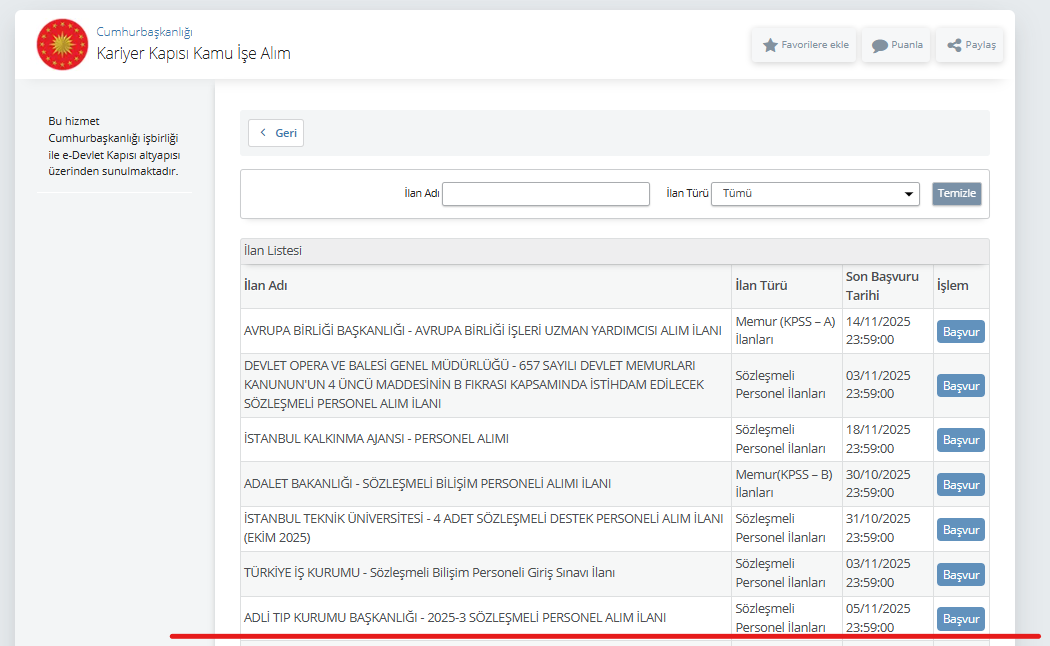Click the Cumhurbaşkanlığı text in header

(x=144, y=32)
